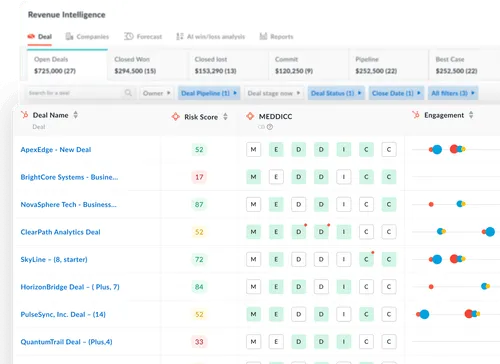The width and height of the screenshot is (500, 364).
Task: Switch to the Companies tab
Action: click(x=87, y=37)
